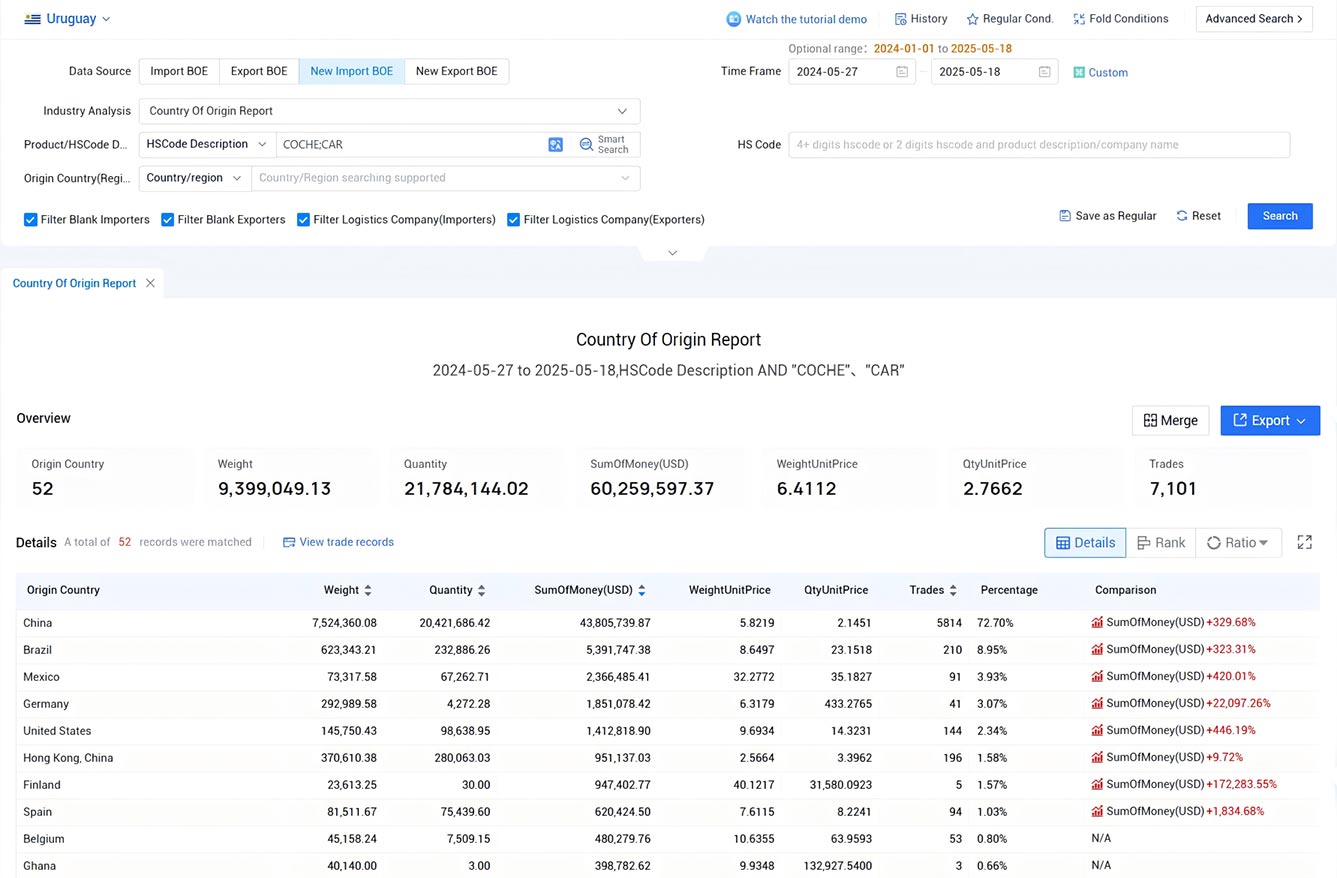Open Advanced Search panel
Screen dimensions: 1337x878
coord(1254,19)
